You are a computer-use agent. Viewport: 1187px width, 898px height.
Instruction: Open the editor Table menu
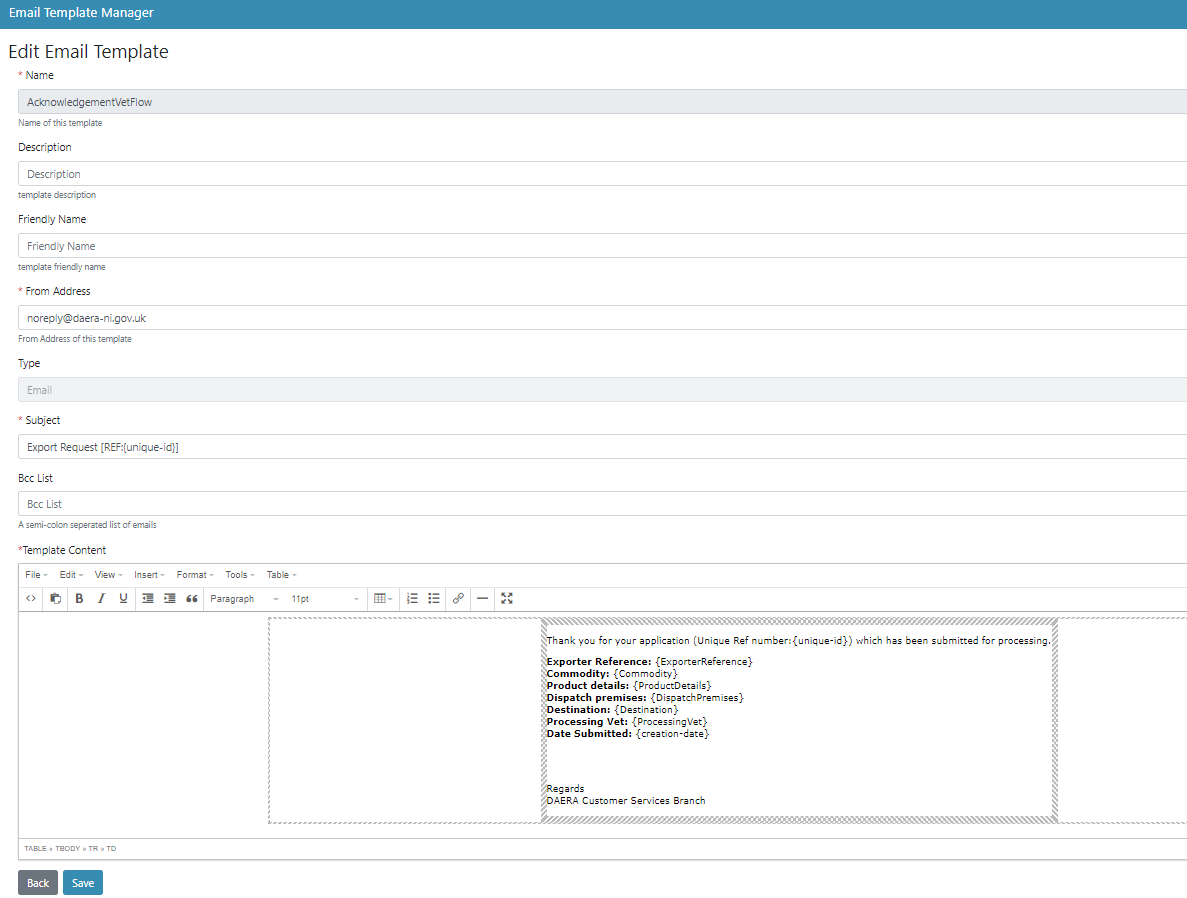pos(282,575)
